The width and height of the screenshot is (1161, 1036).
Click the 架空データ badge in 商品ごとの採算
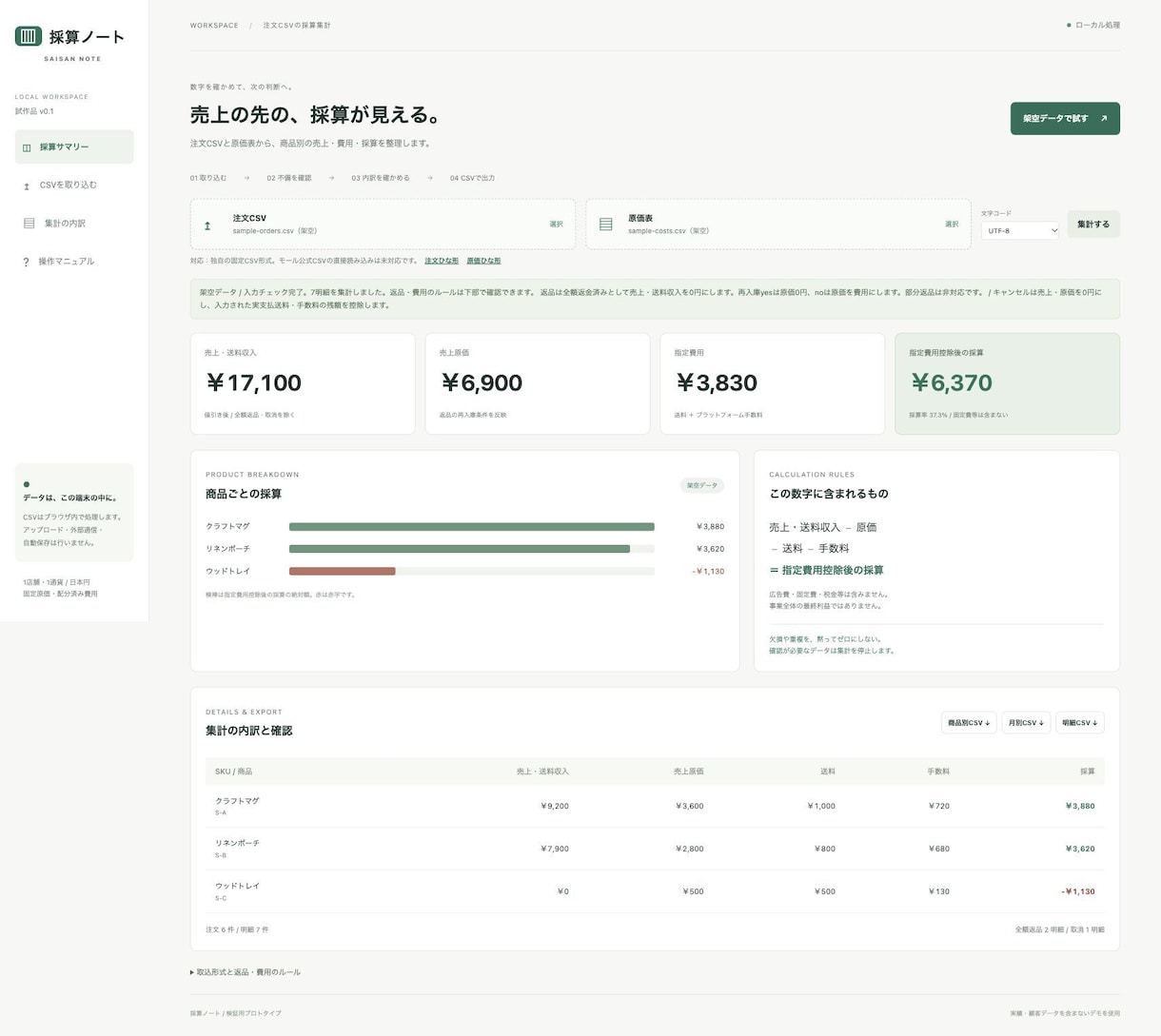(x=702, y=485)
